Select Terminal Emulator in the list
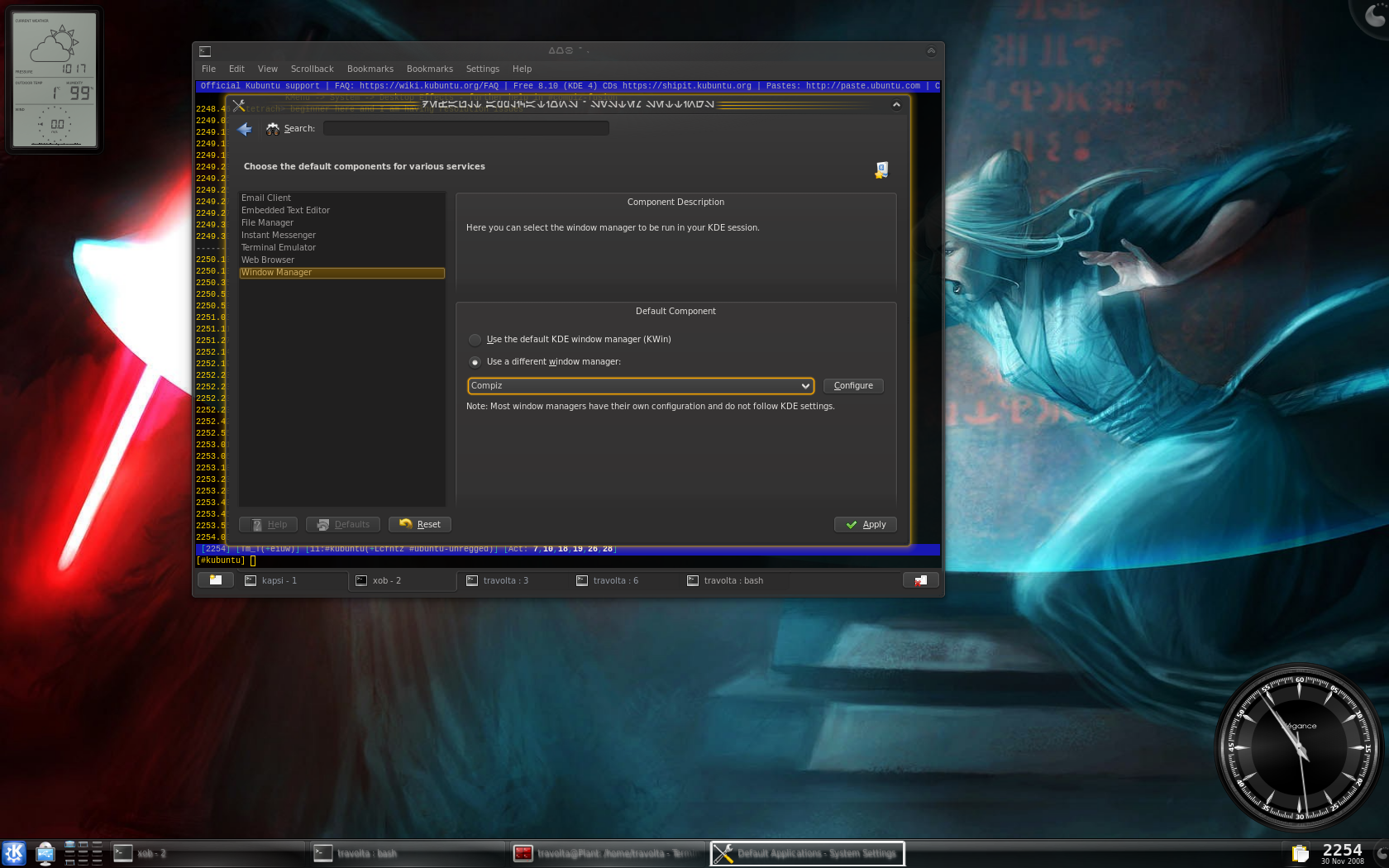This screenshot has height=868, width=1389. (x=341, y=248)
